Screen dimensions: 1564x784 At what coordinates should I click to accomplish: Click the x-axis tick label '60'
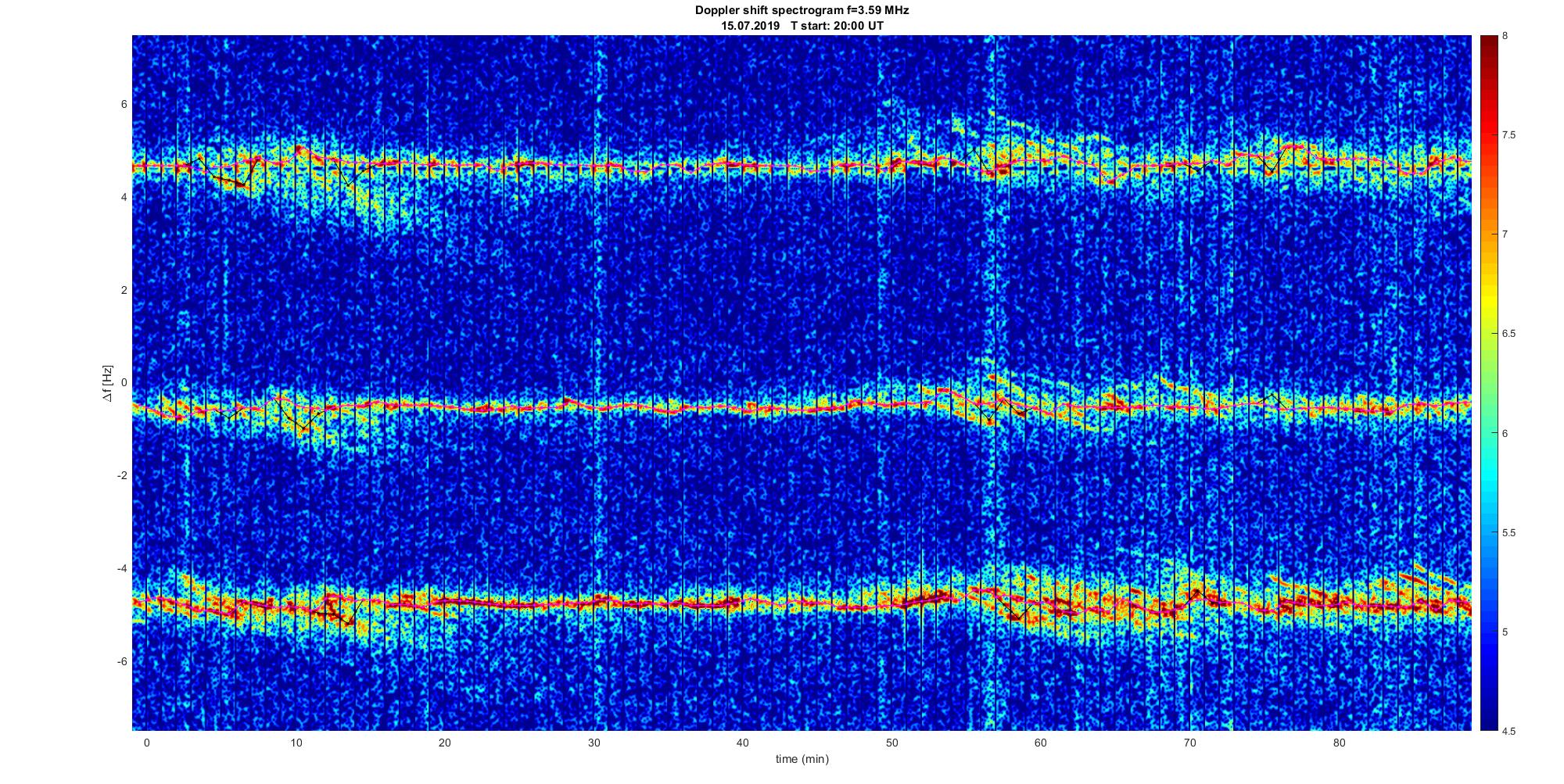click(1041, 743)
